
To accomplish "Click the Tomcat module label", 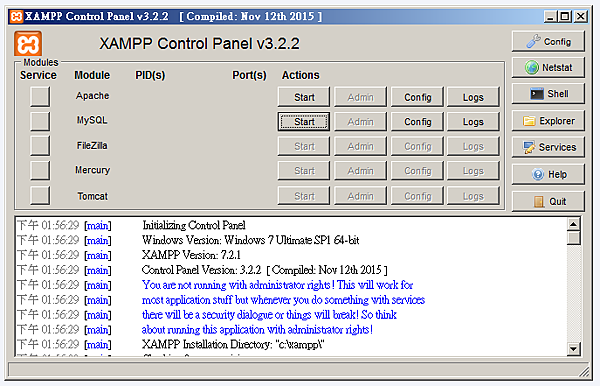I will pyautogui.click(x=93, y=196).
